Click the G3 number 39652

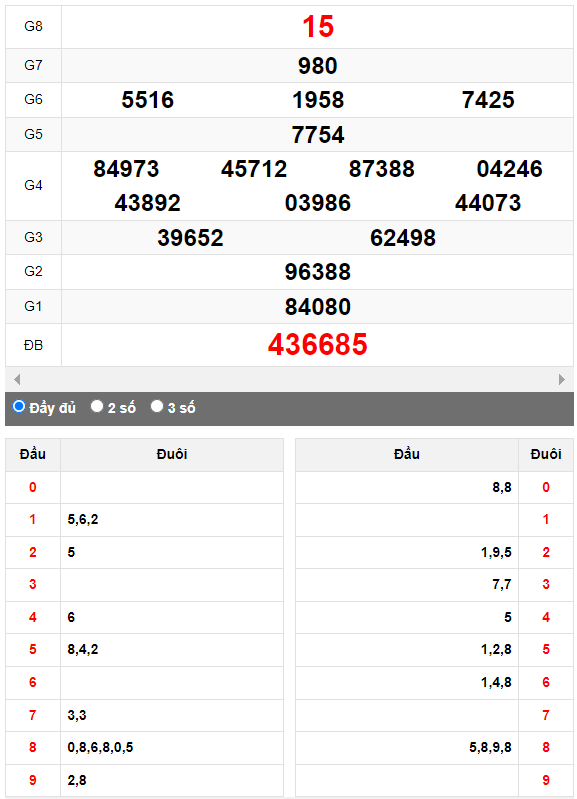(x=190, y=237)
